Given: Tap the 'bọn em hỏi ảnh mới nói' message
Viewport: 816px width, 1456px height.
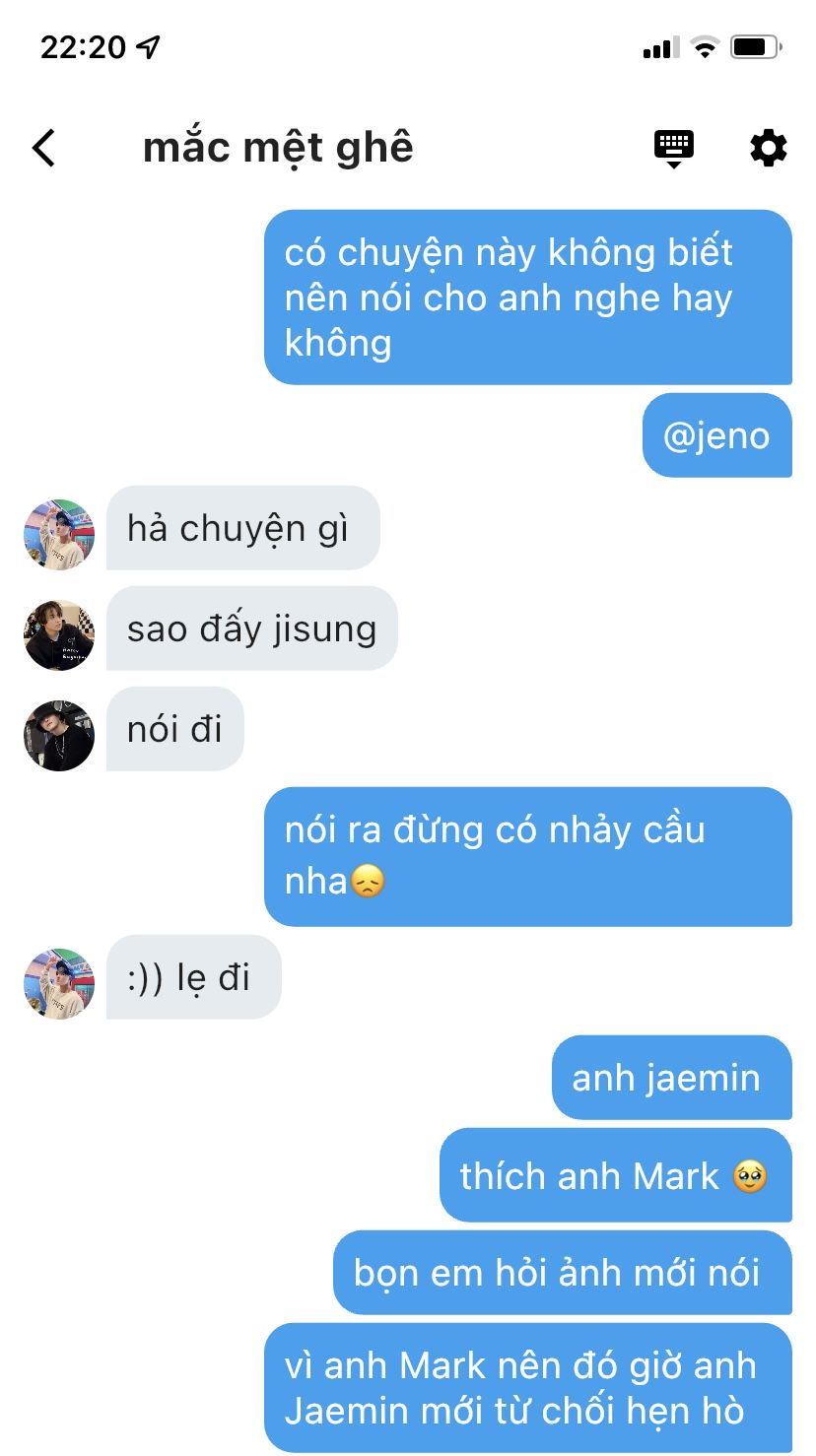Looking at the screenshot, I should click(x=563, y=1273).
